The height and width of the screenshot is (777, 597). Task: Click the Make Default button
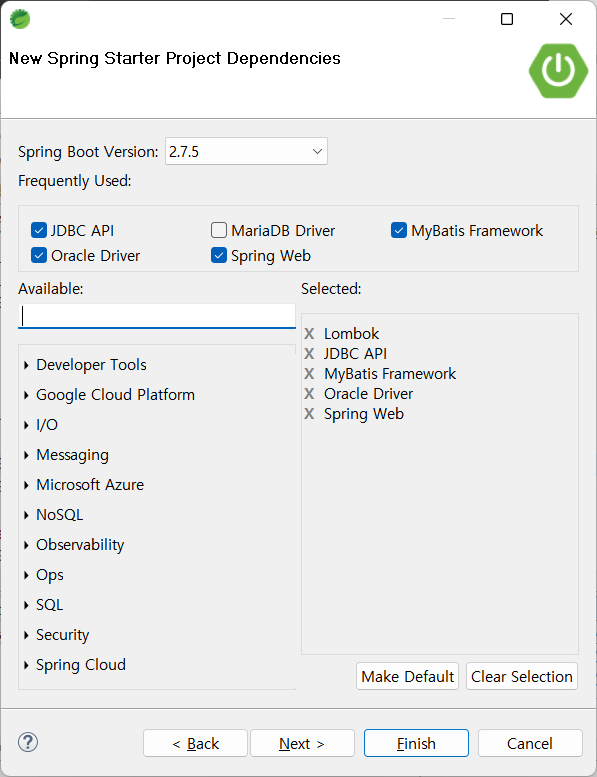tap(407, 676)
